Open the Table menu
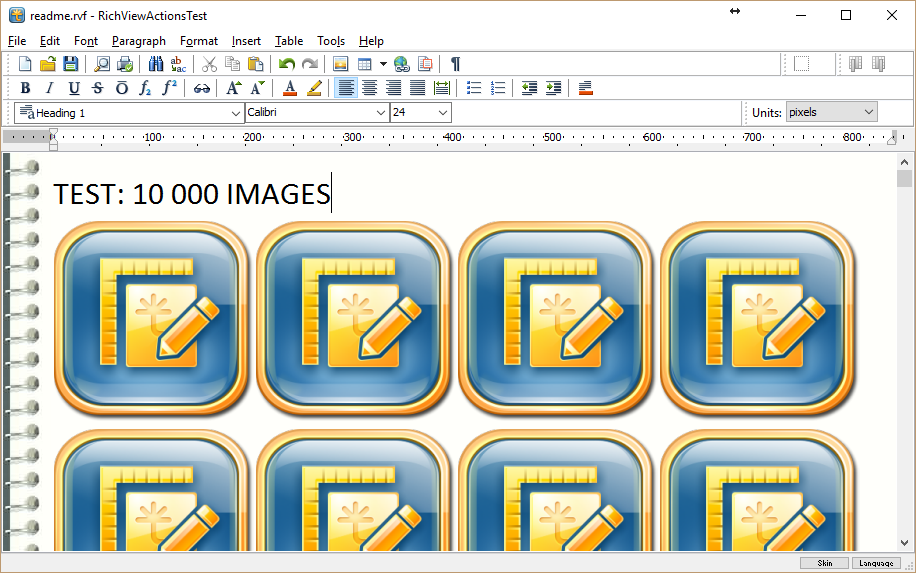This screenshot has width=916, height=573. point(289,41)
